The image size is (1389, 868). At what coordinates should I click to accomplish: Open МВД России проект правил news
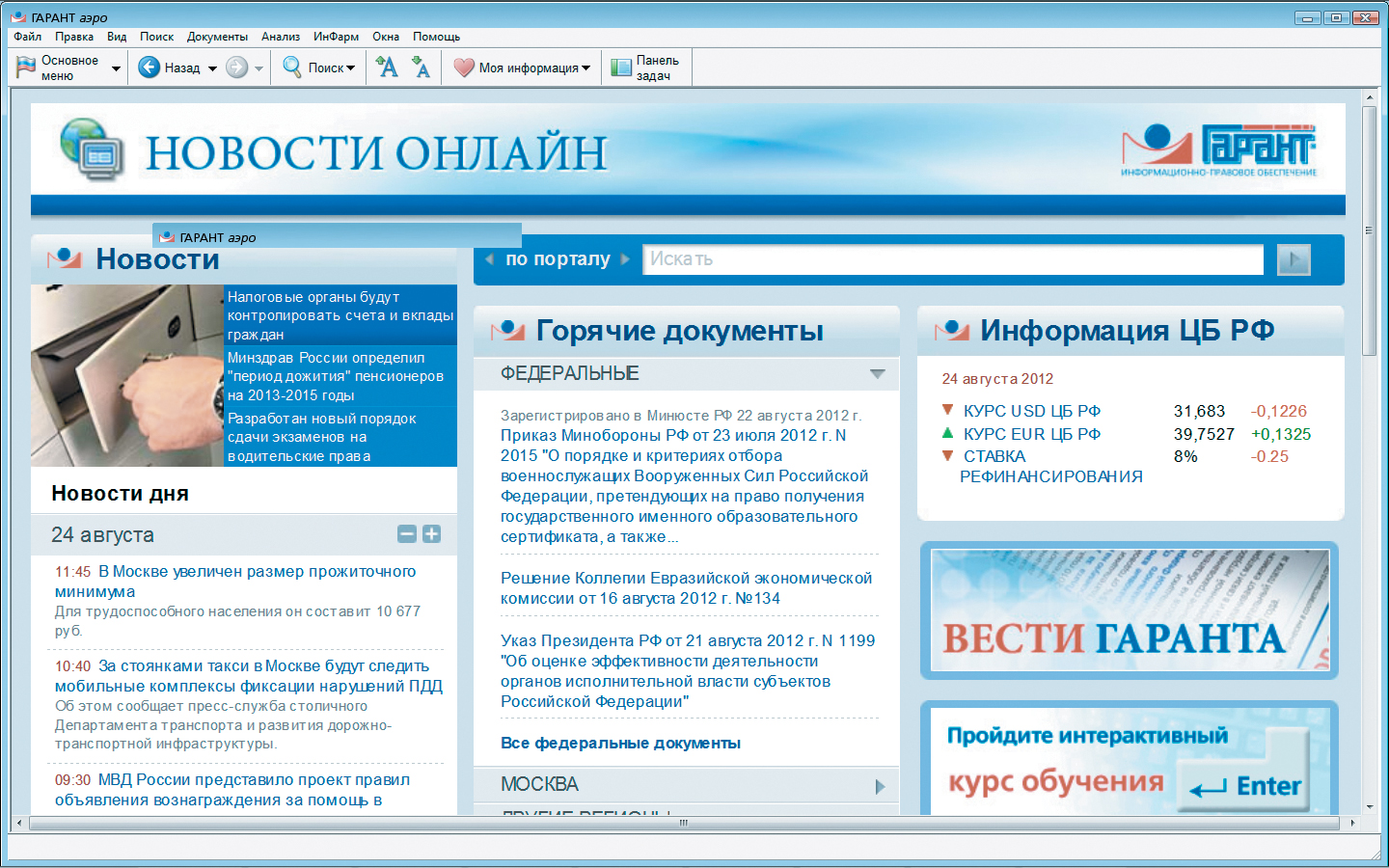(x=232, y=790)
